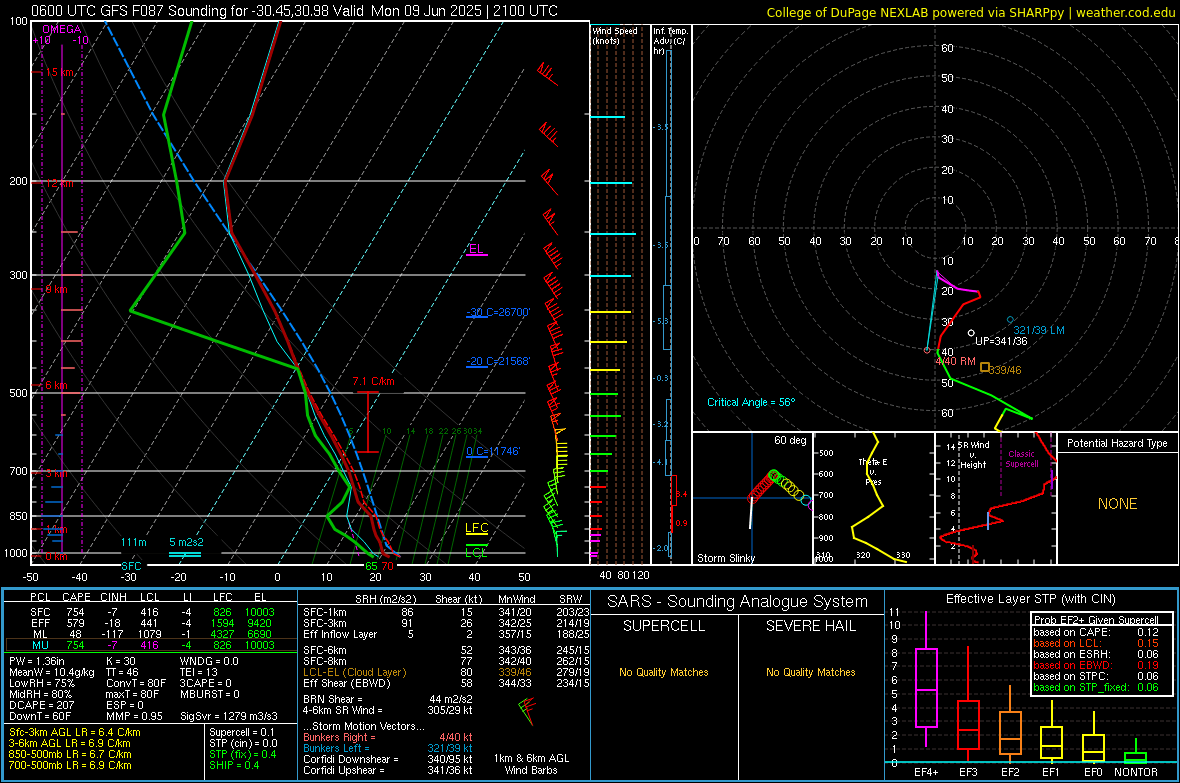Click the SHIP = 0.4 value
This screenshot has width=1180, height=783.
pyautogui.click(x=234, y=765)
